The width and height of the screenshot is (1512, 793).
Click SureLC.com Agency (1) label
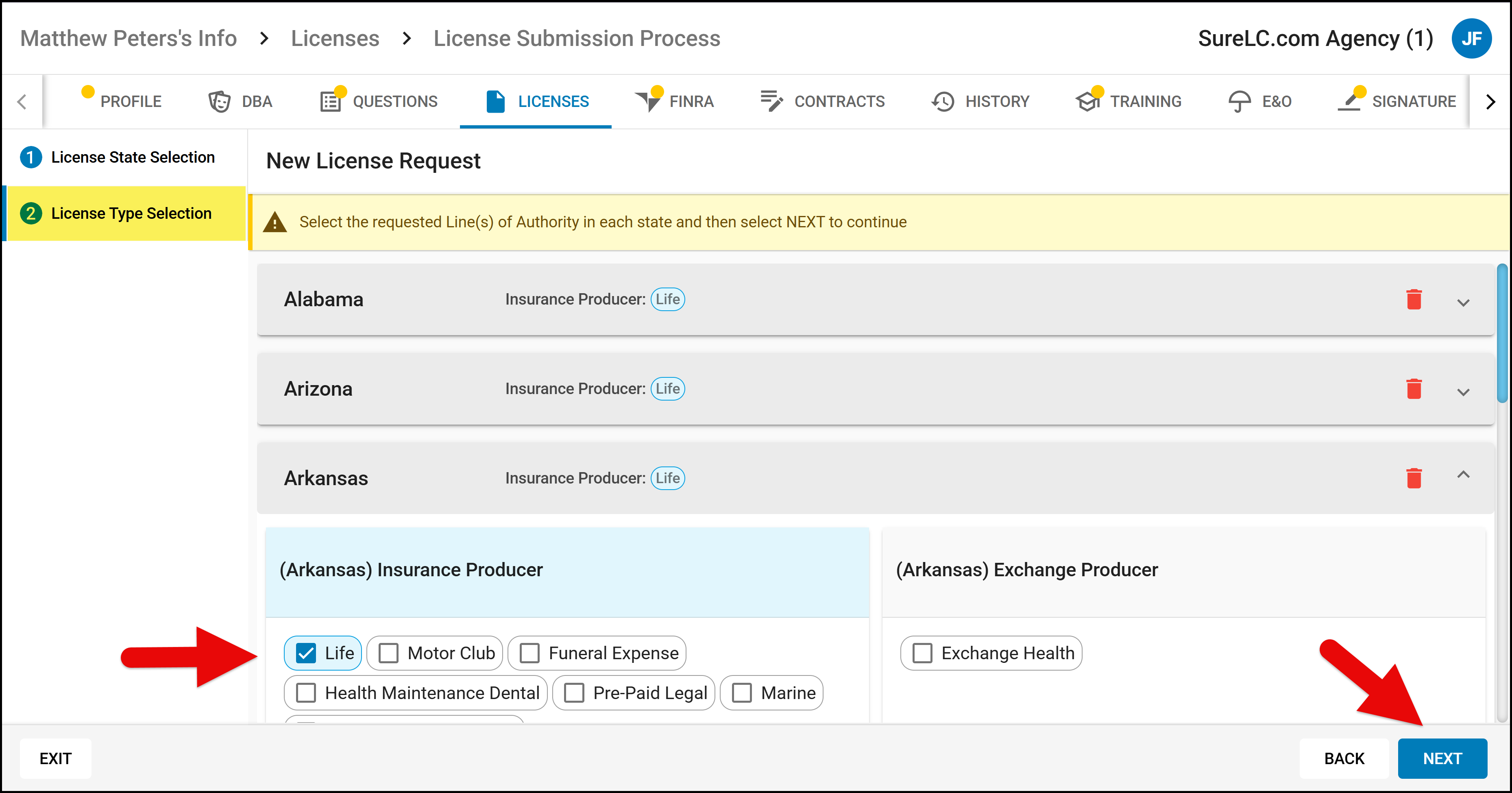click(1315, 39)
